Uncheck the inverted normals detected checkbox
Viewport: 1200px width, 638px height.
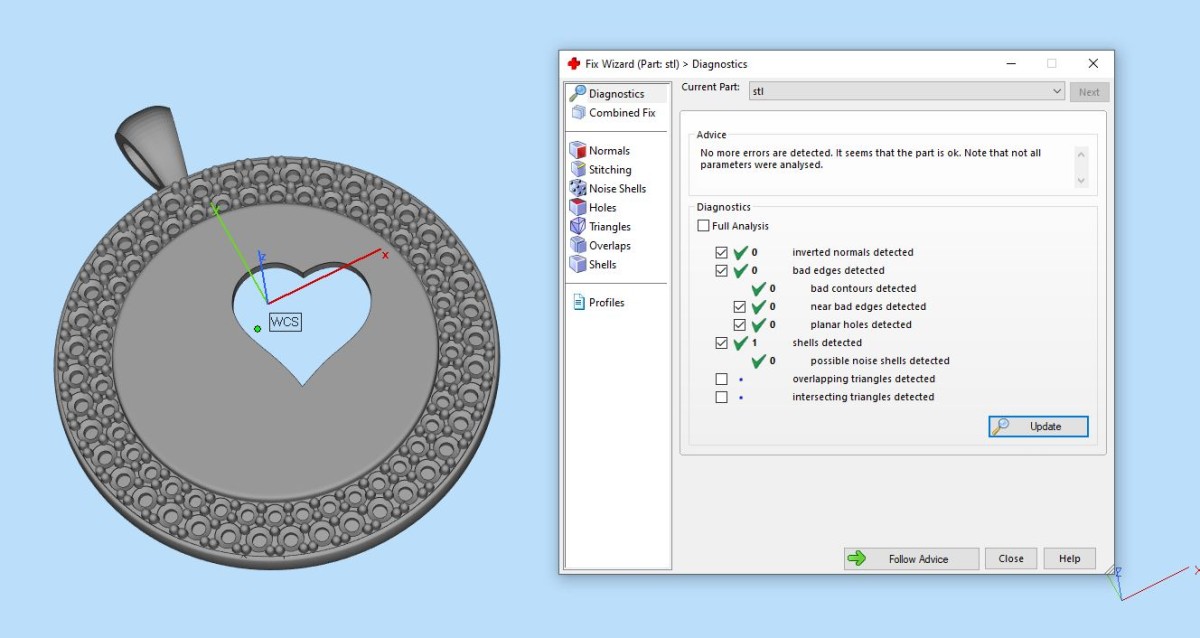[722, 253]
